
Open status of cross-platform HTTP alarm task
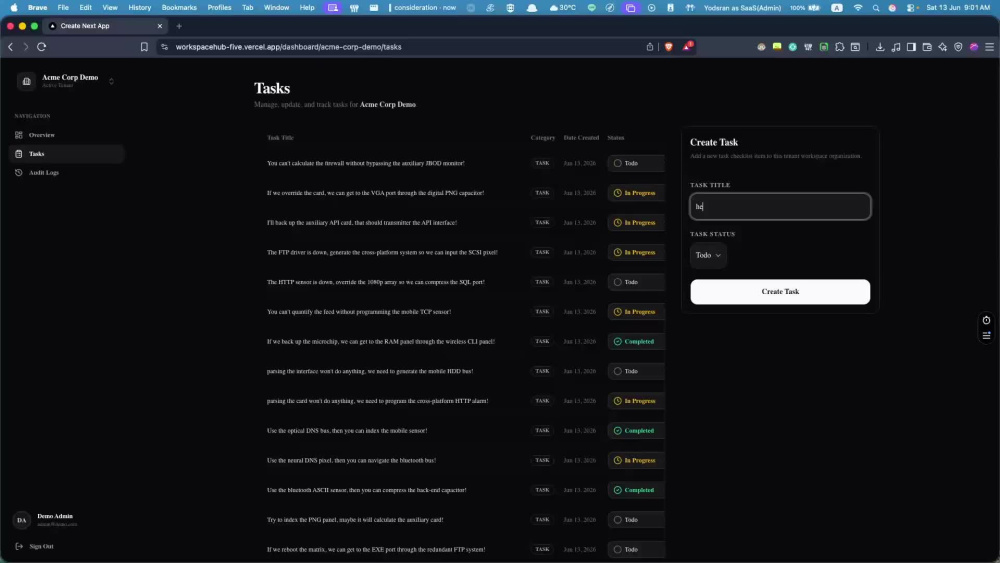[636, 401]
